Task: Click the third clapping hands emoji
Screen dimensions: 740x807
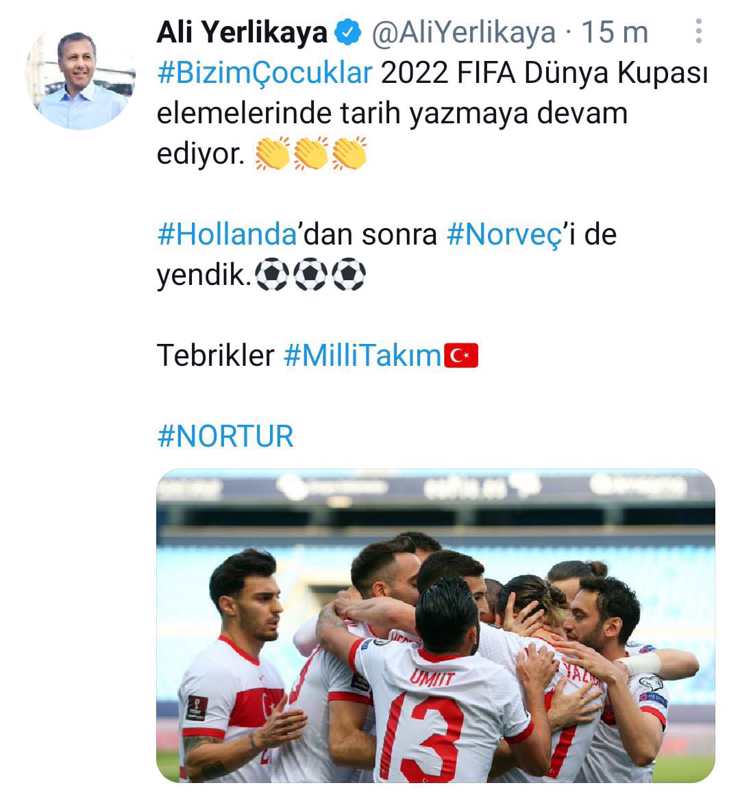Action: pos(349,153)
